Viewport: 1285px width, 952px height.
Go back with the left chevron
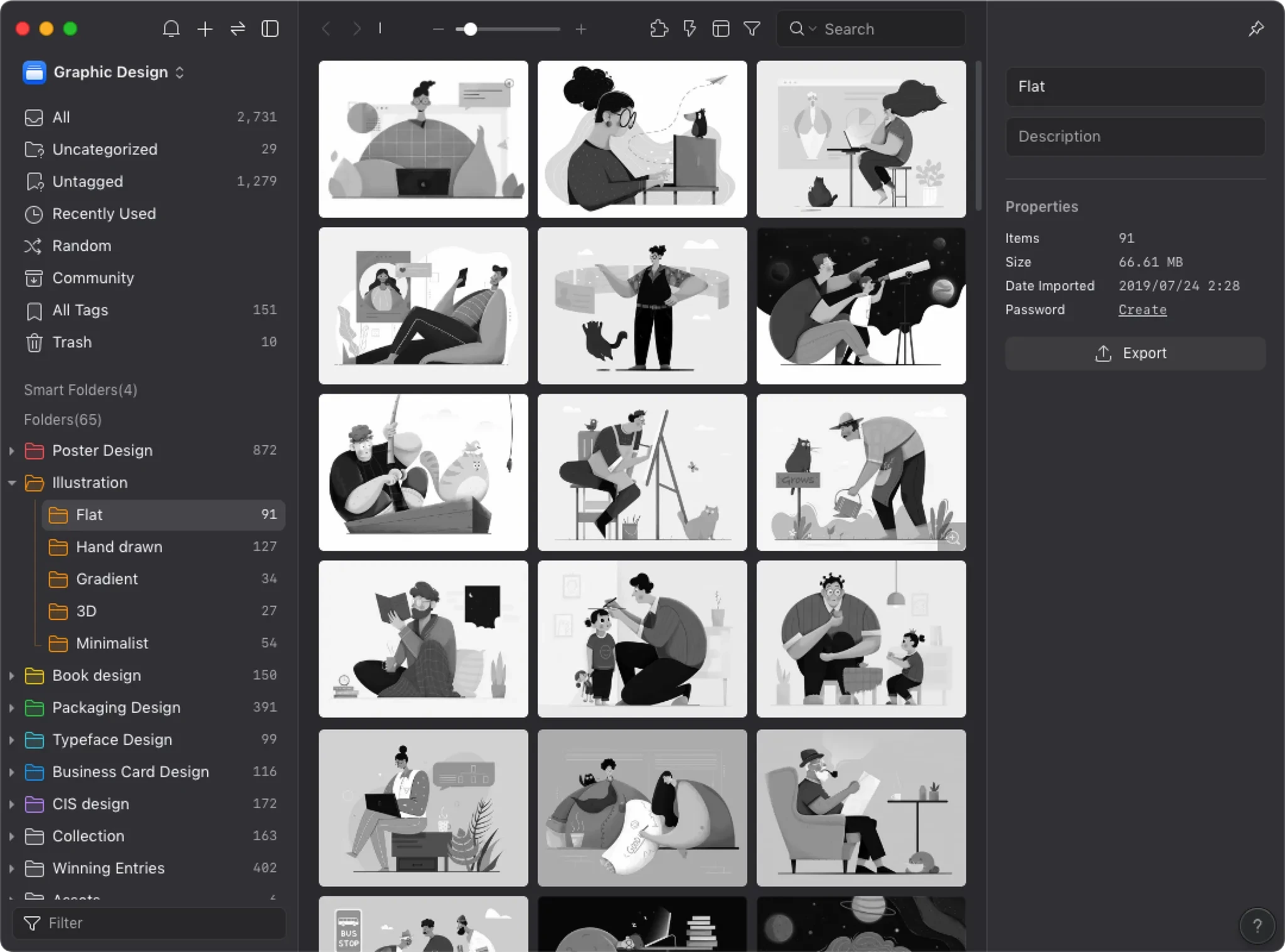coord(326,29)
